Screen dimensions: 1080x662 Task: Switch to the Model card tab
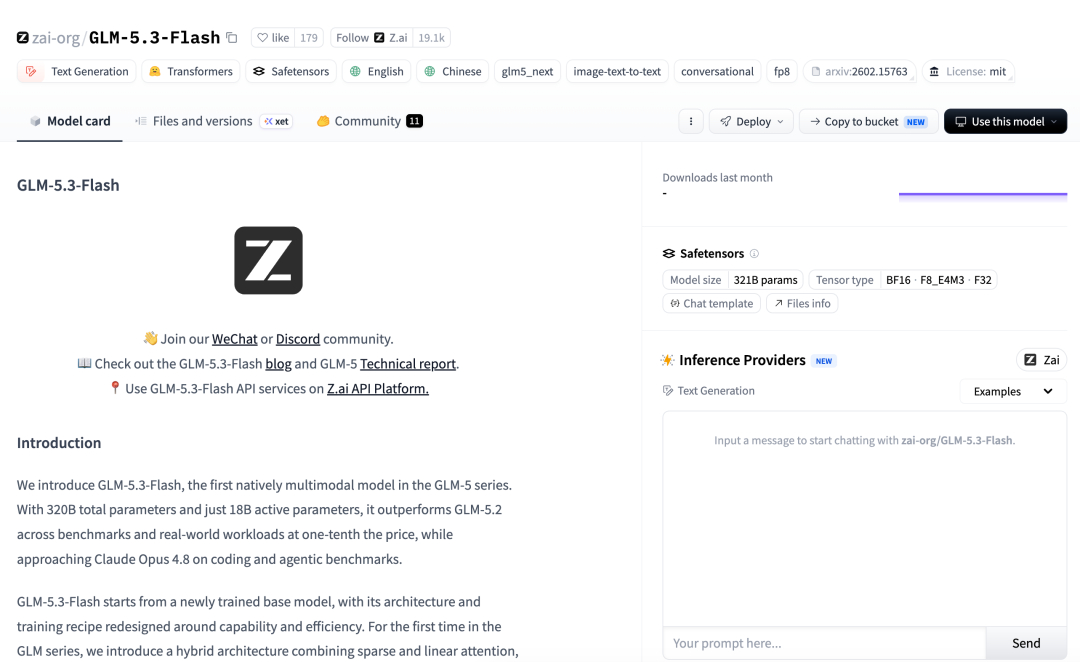pos(70,121)
